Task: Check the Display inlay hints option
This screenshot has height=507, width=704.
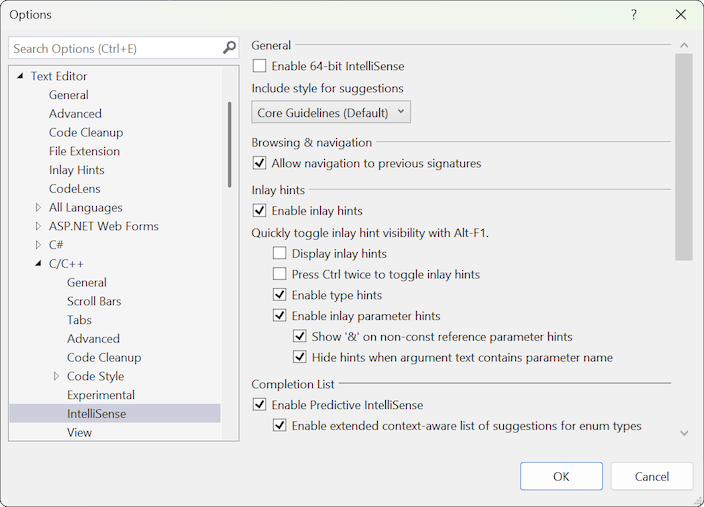Action: coord(280,254)
